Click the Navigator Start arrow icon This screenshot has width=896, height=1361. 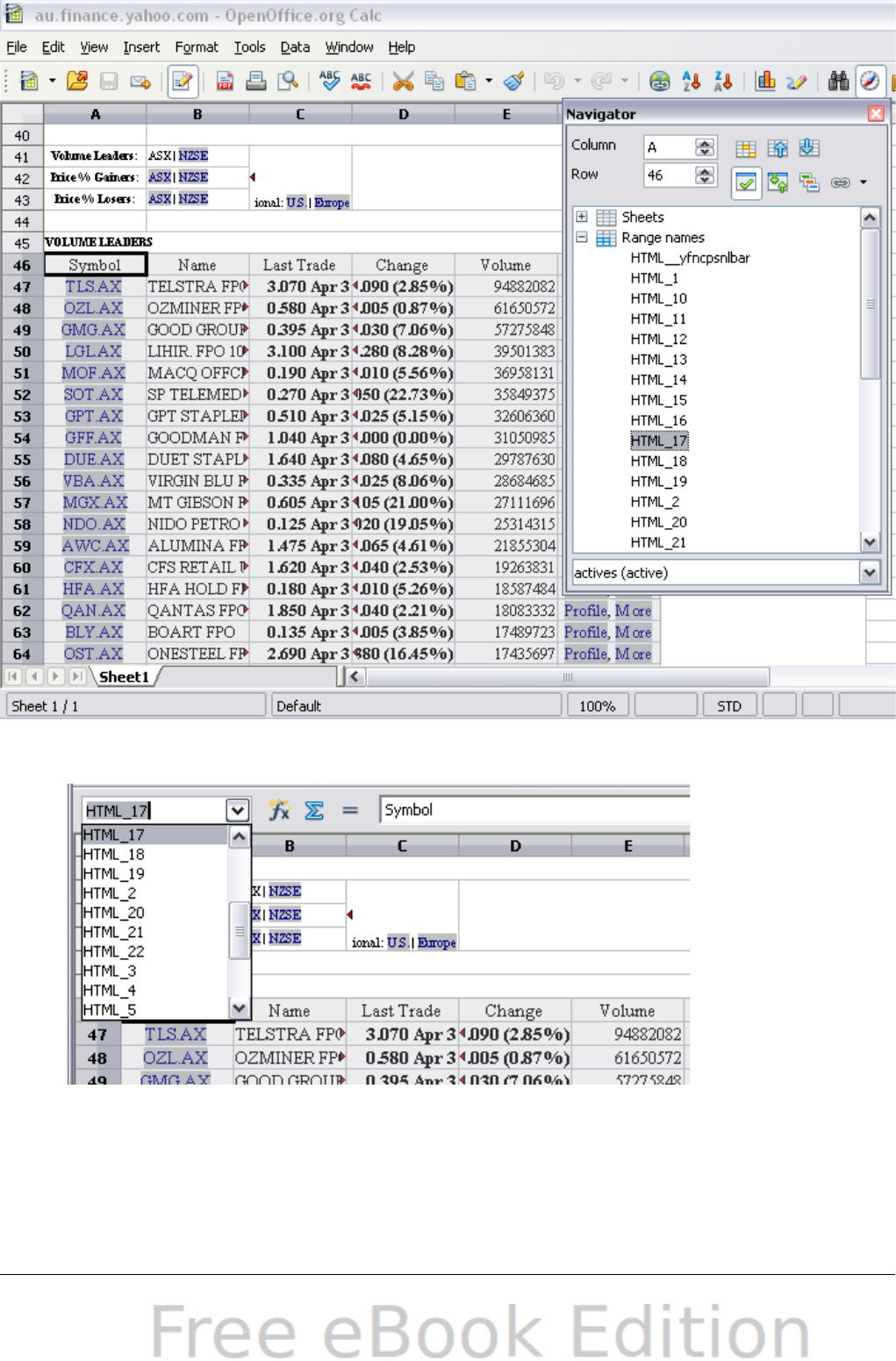click(x=778, y=148)
